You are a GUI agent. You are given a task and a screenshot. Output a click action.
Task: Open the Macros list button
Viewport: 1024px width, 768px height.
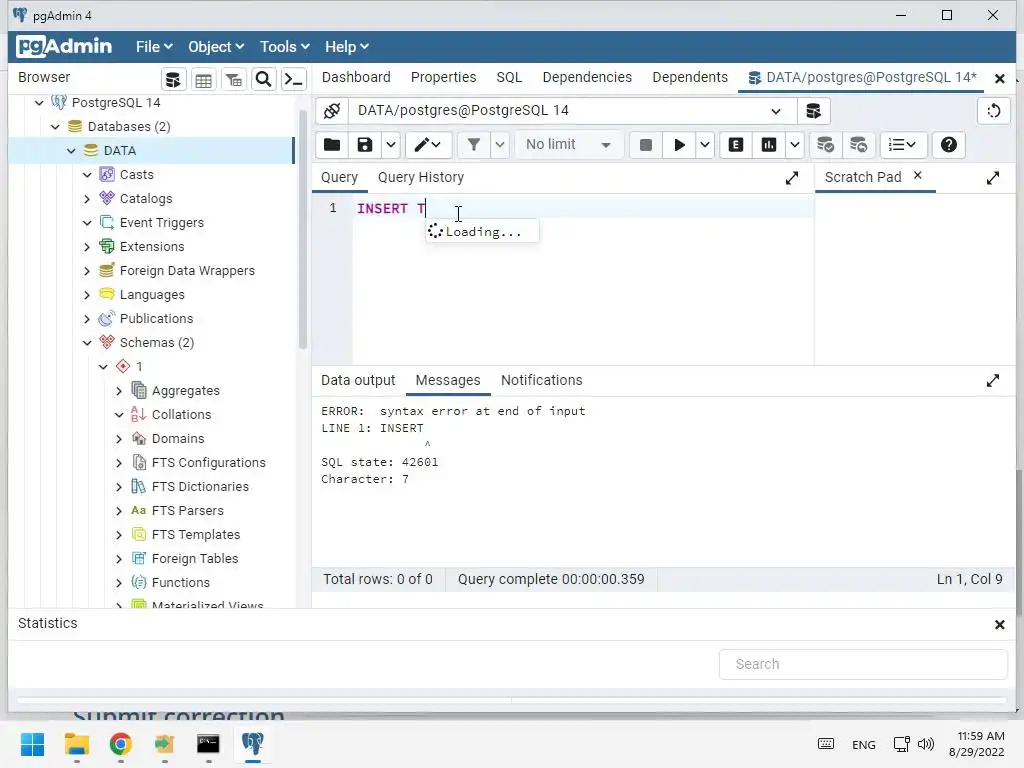[x=903, y=144]
